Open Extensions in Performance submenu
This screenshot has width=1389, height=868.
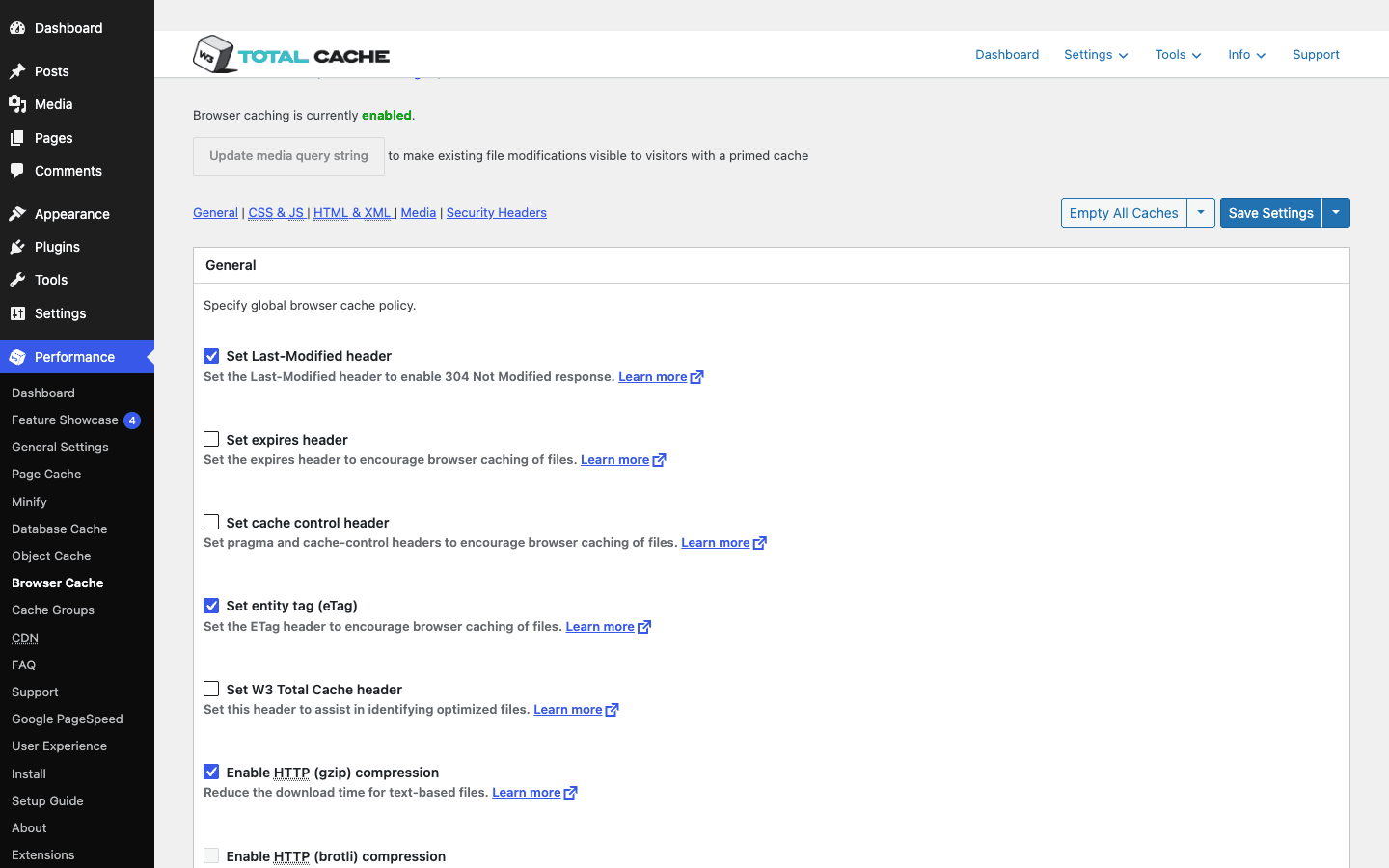[43, 855]
